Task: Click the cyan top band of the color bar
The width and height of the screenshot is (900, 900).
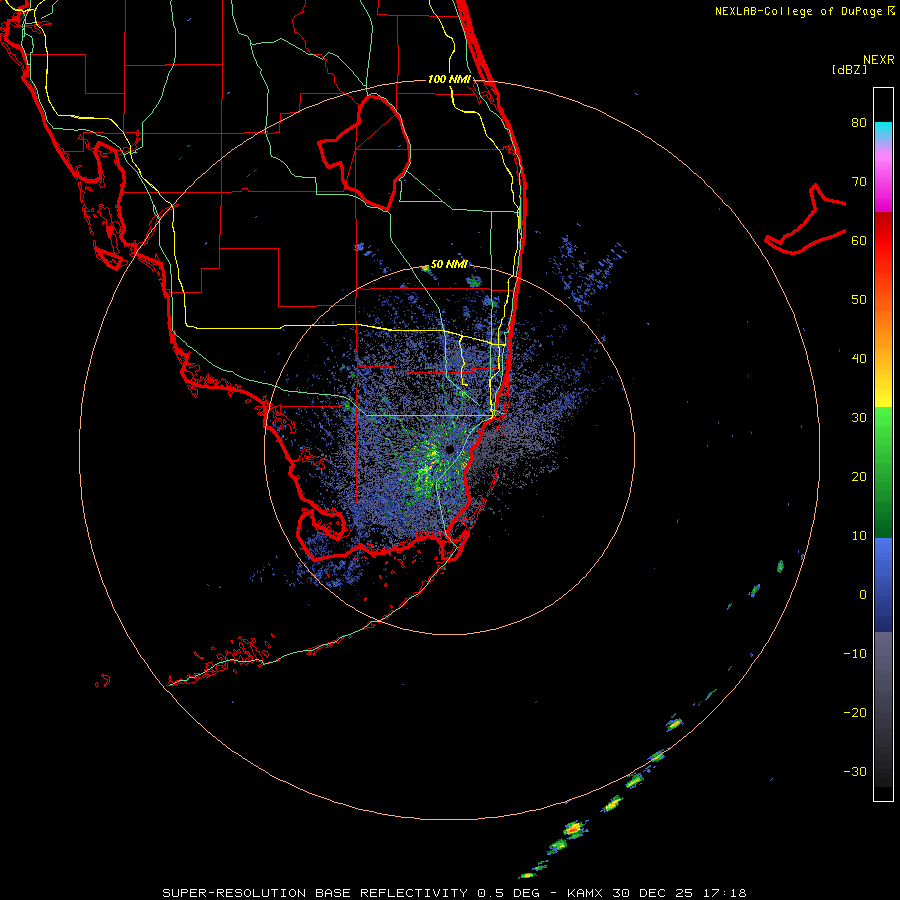Action: point(883,131)
